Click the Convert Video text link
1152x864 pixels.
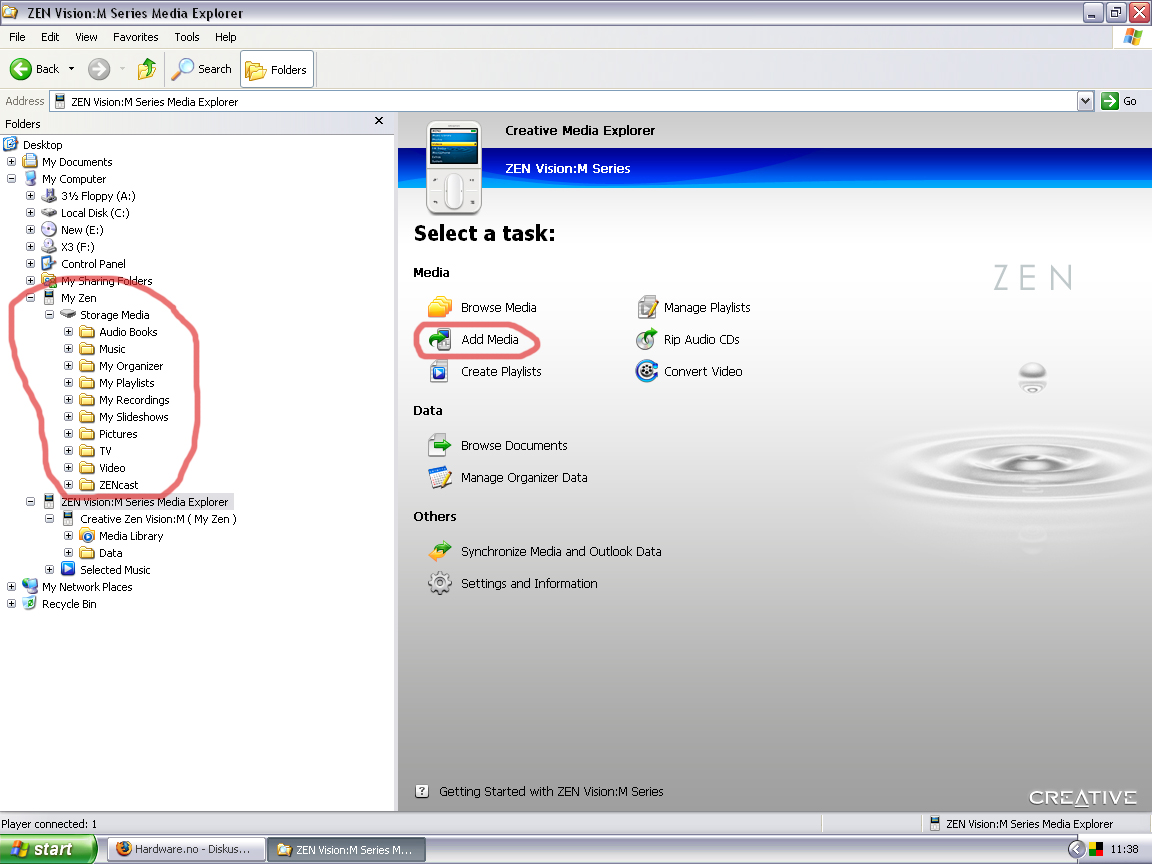703,372
